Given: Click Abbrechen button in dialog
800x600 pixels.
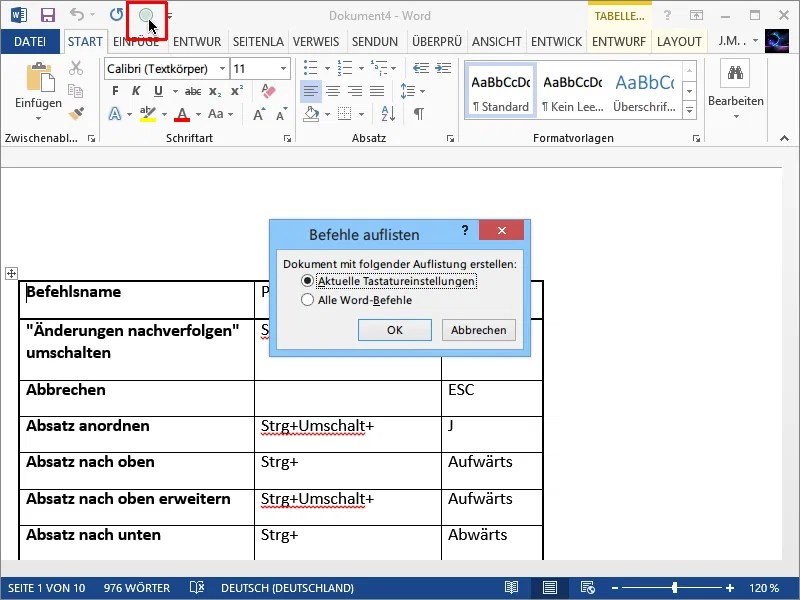Looking at the screenshot, I should point(479,330).
